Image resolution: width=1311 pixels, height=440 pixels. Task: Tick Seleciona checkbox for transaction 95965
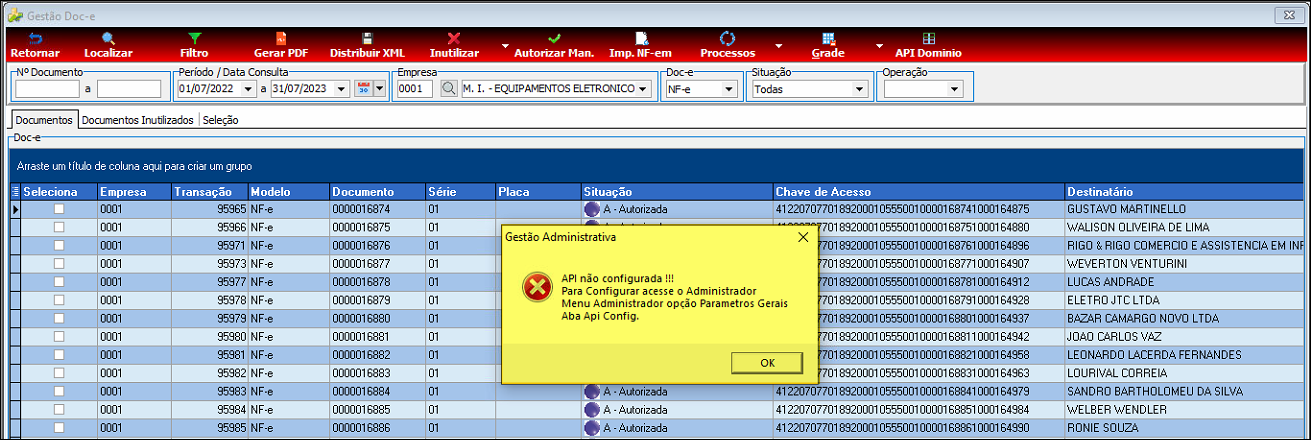(58, 209)
